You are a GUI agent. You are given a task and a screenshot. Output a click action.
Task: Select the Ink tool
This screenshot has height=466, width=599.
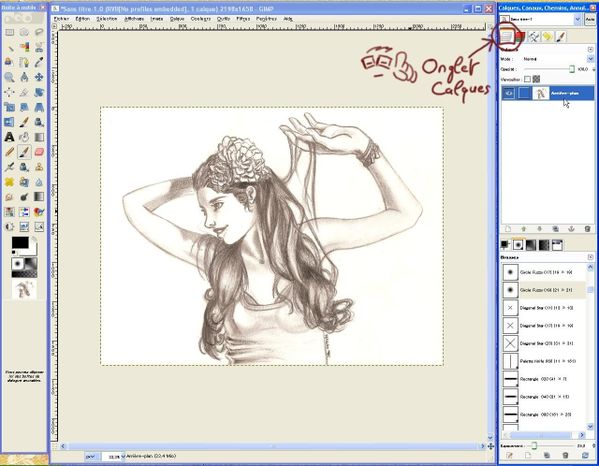click(x=24, y=167)
